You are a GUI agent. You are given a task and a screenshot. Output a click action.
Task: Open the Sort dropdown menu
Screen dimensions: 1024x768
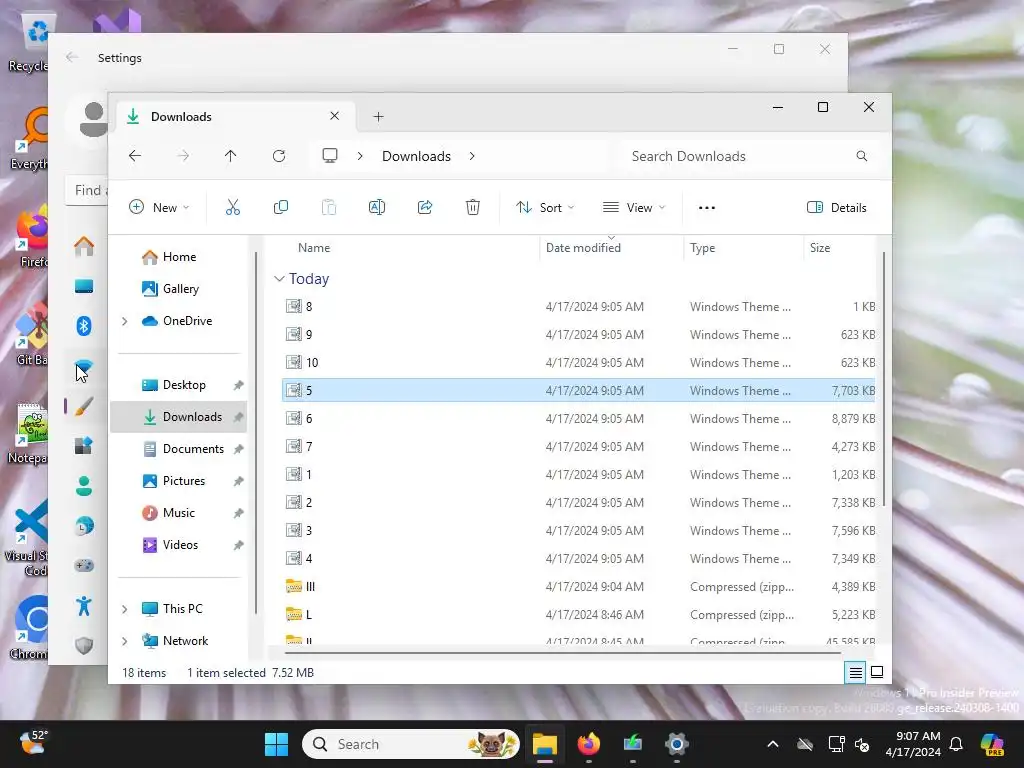[545, 208]
